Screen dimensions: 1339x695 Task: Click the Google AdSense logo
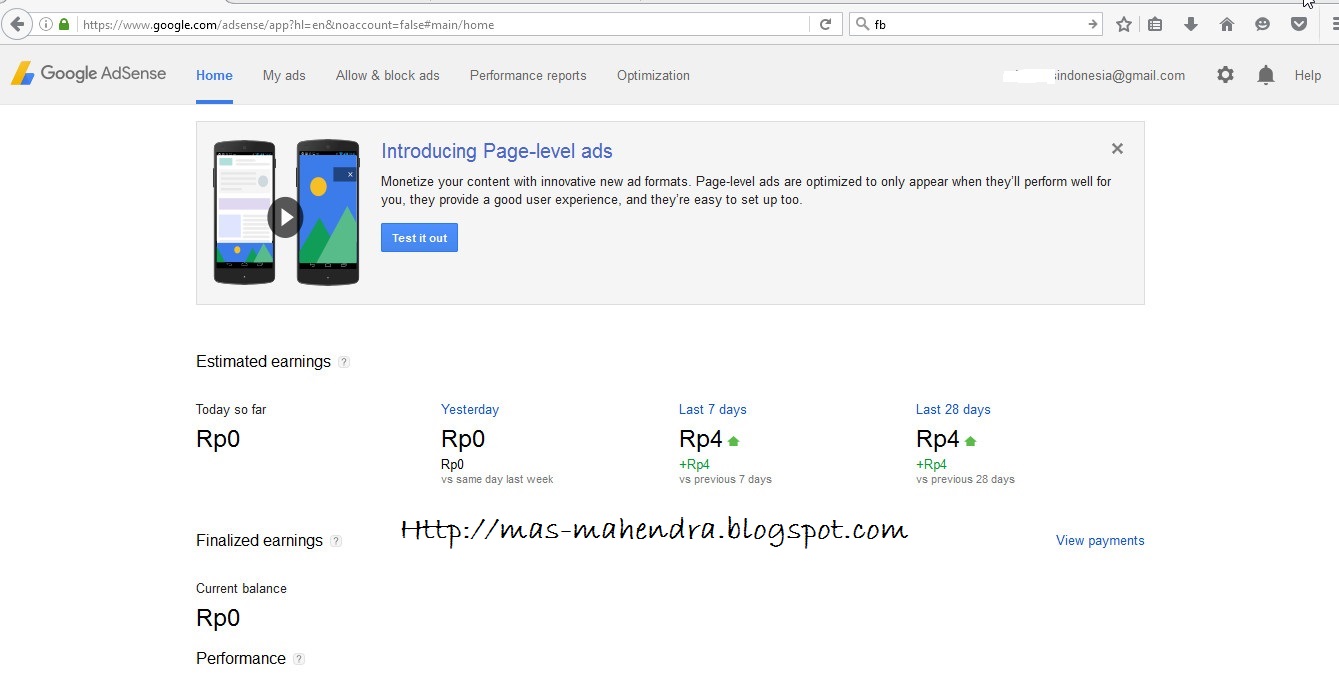click(x=88, y=72)
